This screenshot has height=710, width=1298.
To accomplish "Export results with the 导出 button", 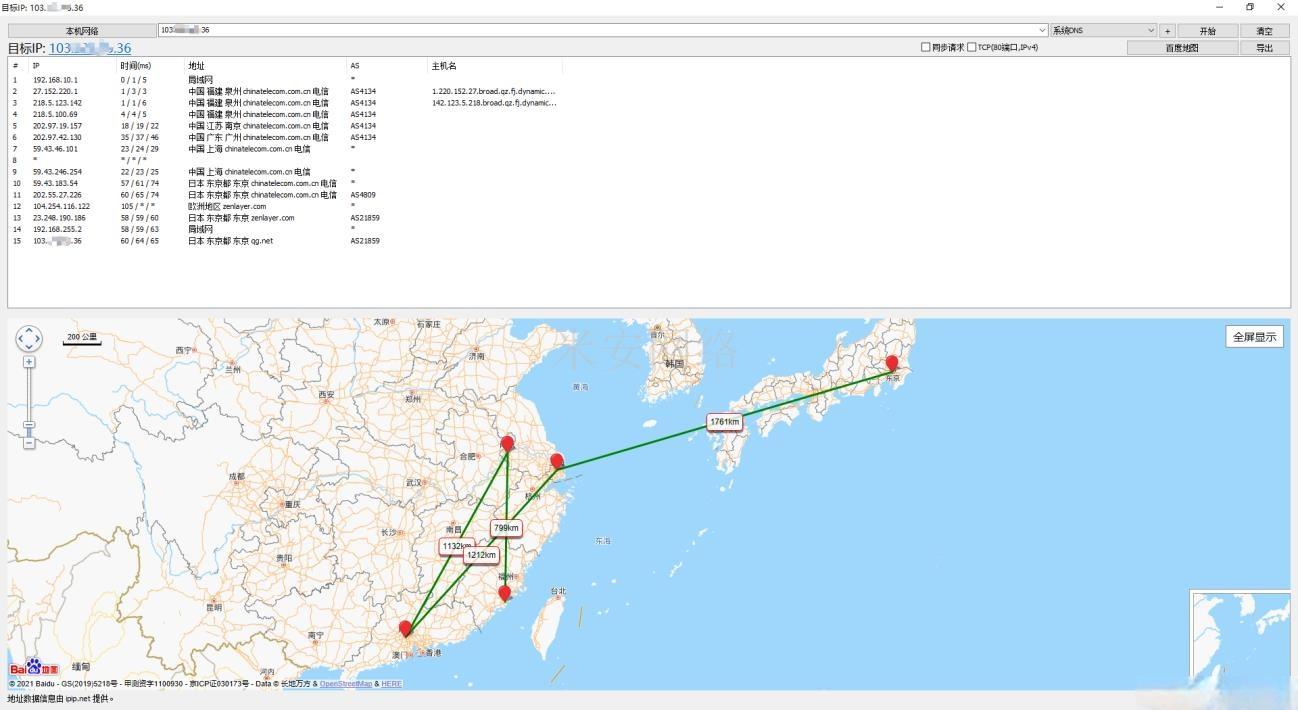I will point(1265,47).
